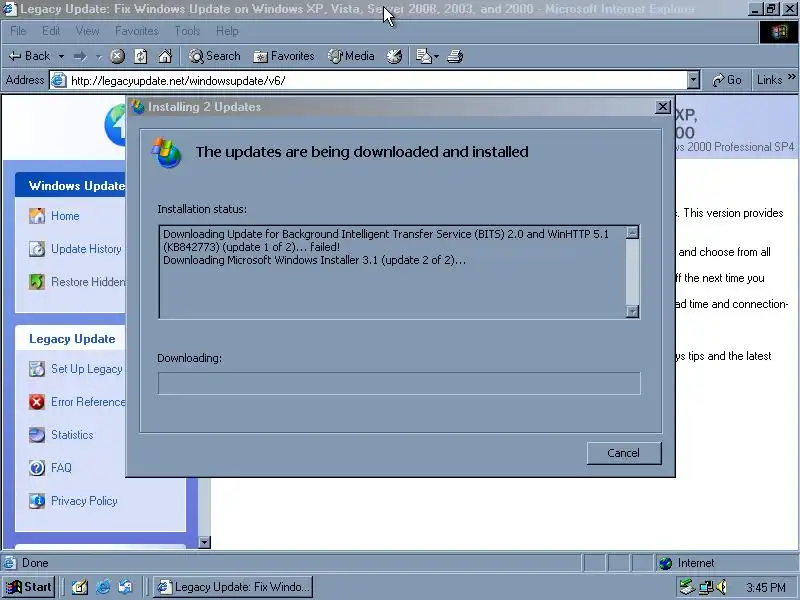Open the FAQ link
800x600 pixels.
tap(61, 468)
